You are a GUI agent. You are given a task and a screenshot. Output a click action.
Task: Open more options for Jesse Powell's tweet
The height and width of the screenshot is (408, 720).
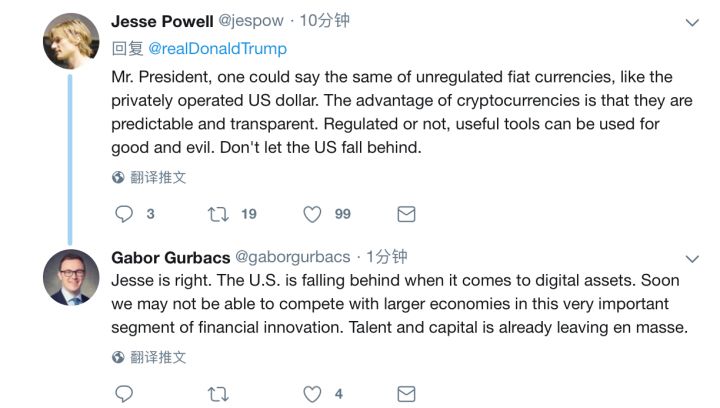pos(691,22)
